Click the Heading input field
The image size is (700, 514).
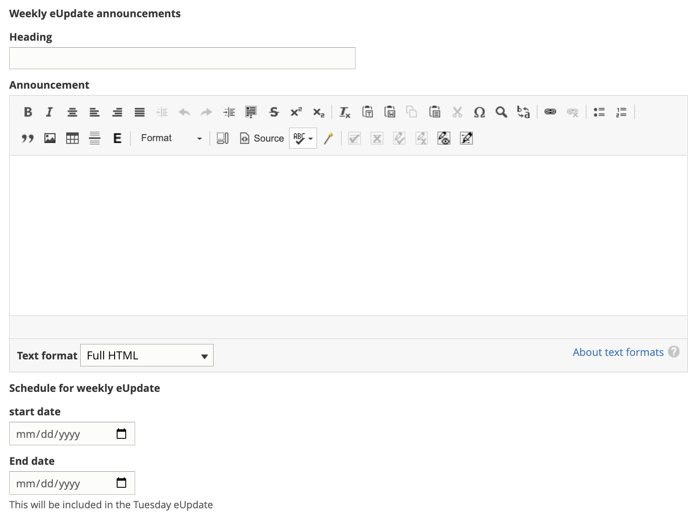(182, 58)
